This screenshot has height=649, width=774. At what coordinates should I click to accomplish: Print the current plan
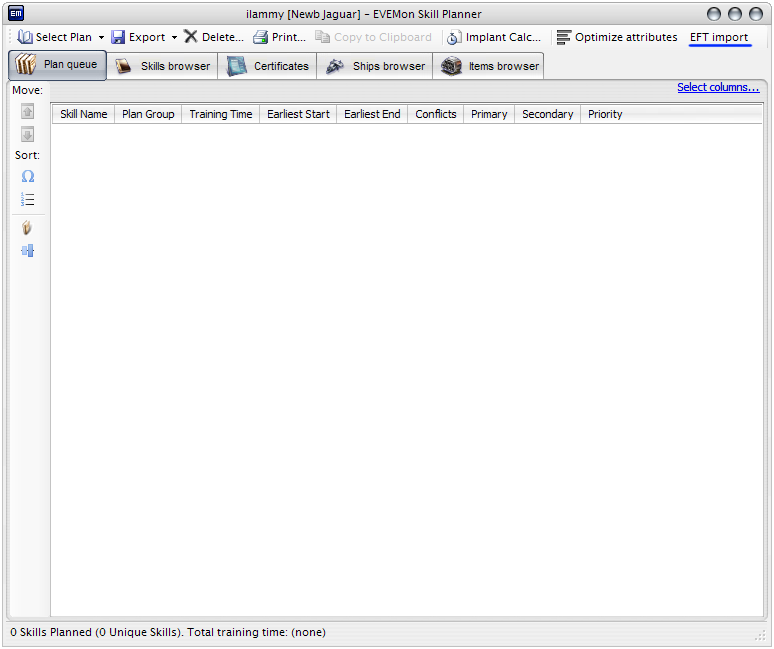coord(279,37)
